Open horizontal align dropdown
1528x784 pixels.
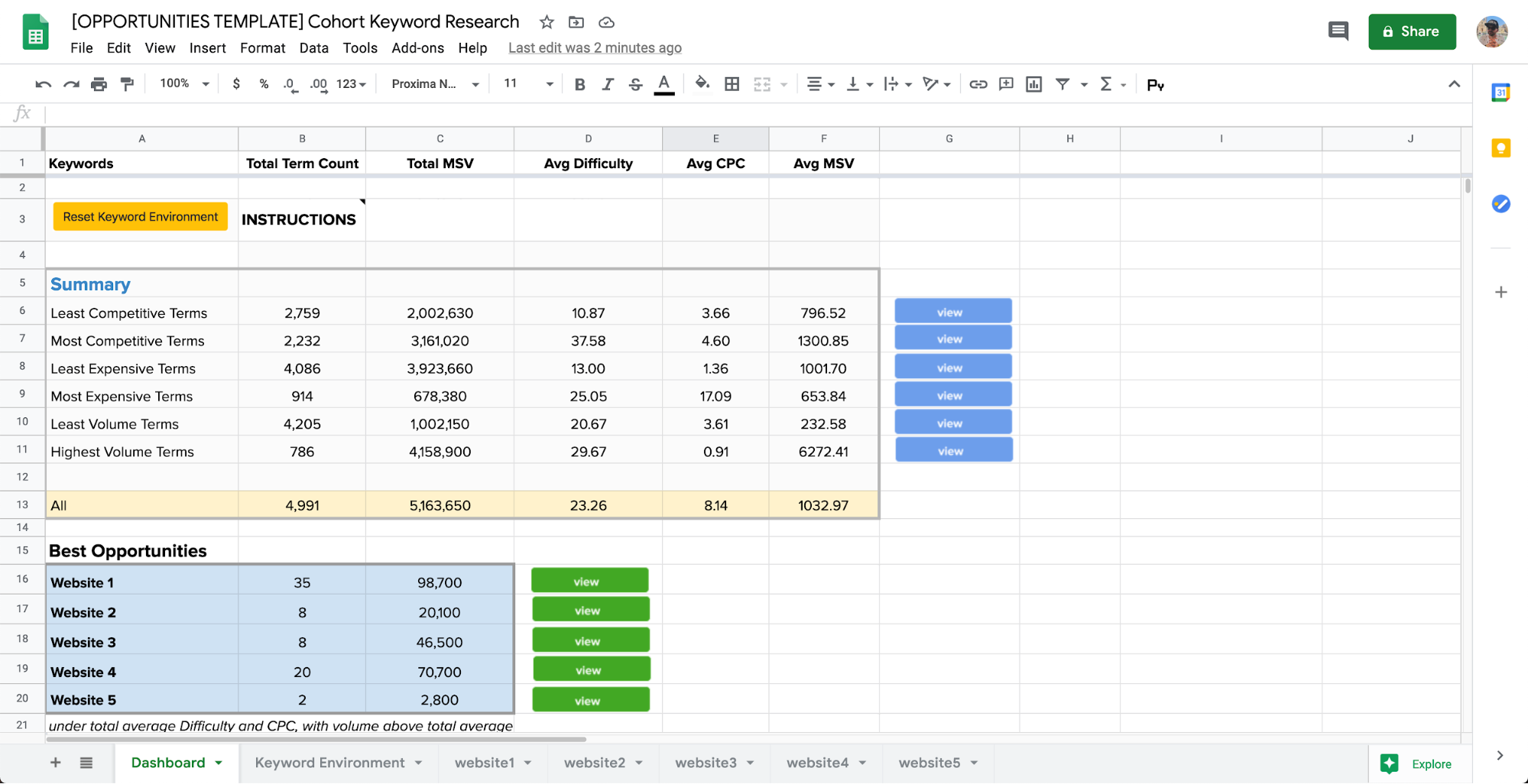[821, 84]
